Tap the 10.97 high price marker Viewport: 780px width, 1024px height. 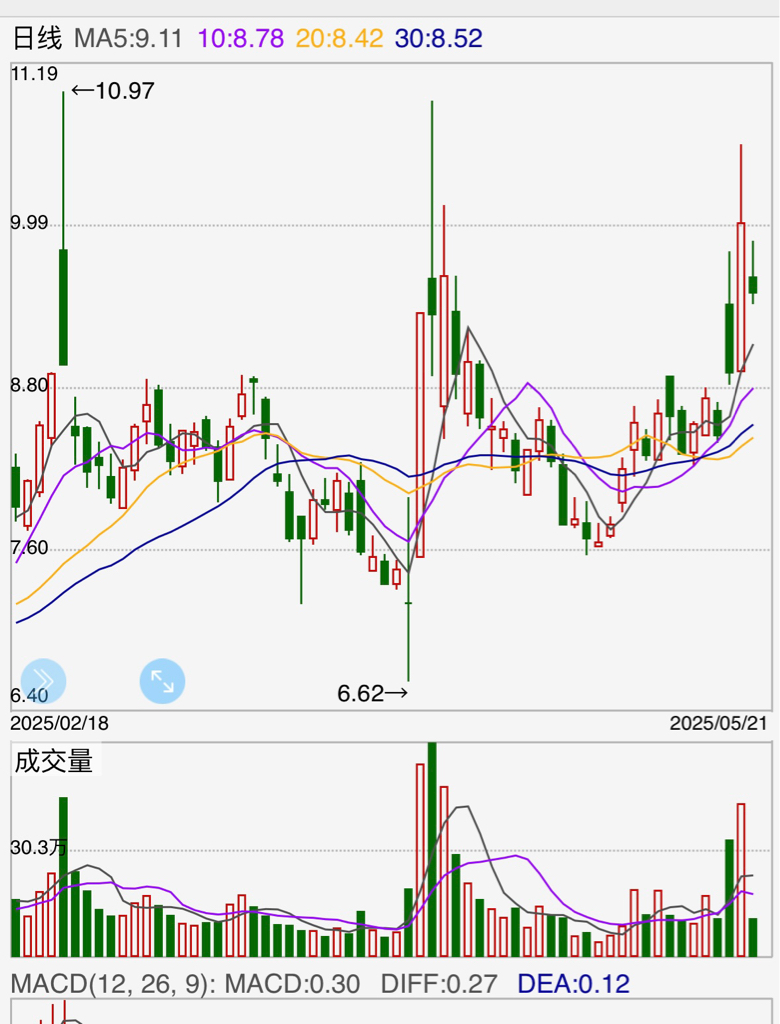click(112, 91)
